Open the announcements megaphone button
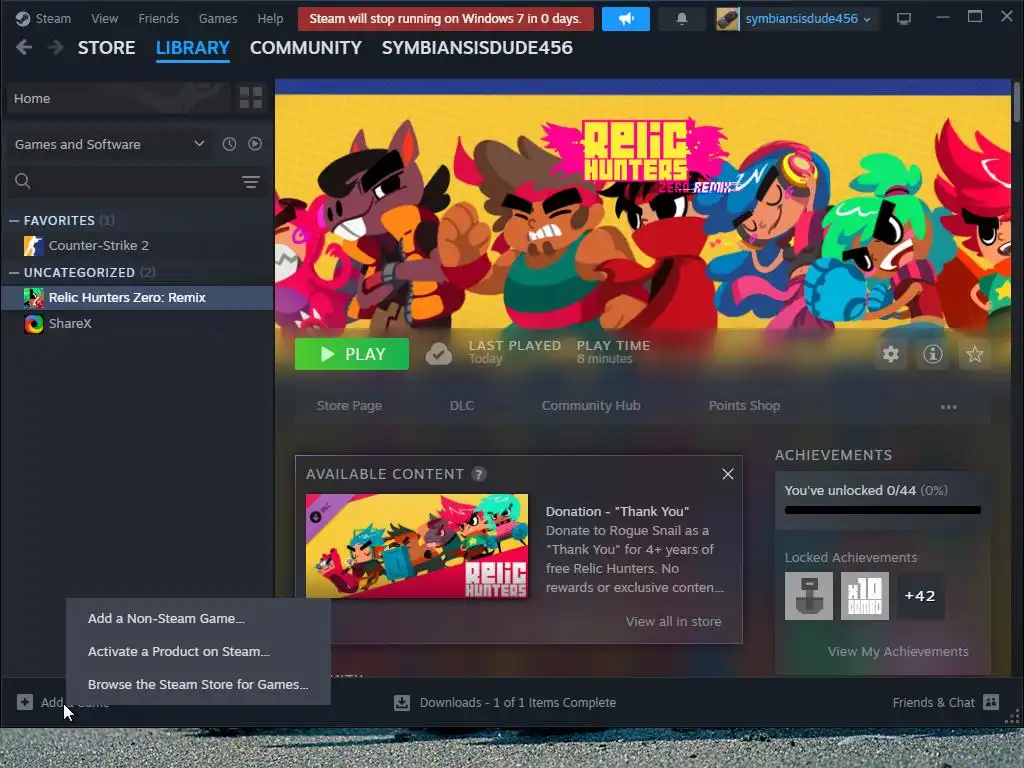This screenshot has width=1024, height=768. click(626, 19)
